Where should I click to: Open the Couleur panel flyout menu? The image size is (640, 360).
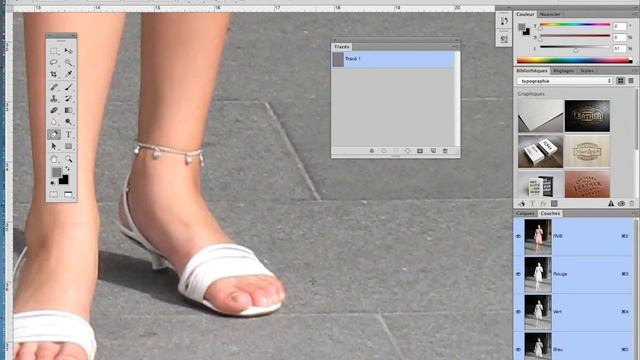[x=635, y=14]
